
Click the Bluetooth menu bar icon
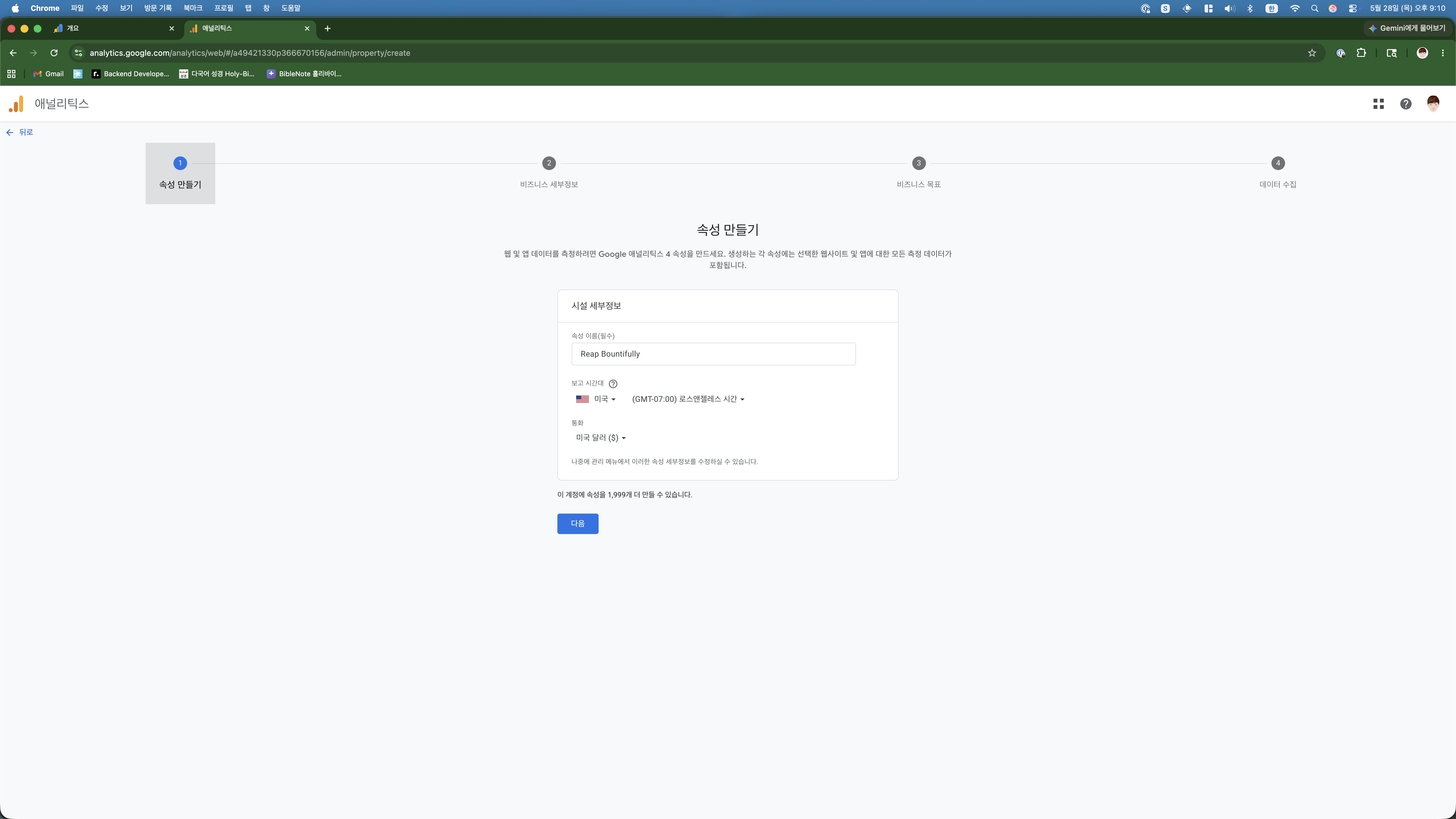click(x=1250, y=9)
